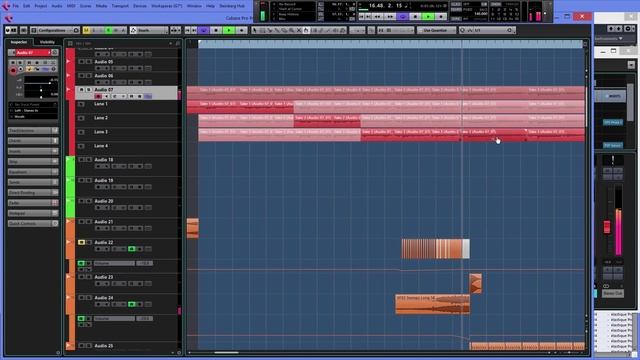The image size is (640, 360).
Task: Expand the Inserts inspector section
Action: tap(33, 151)
